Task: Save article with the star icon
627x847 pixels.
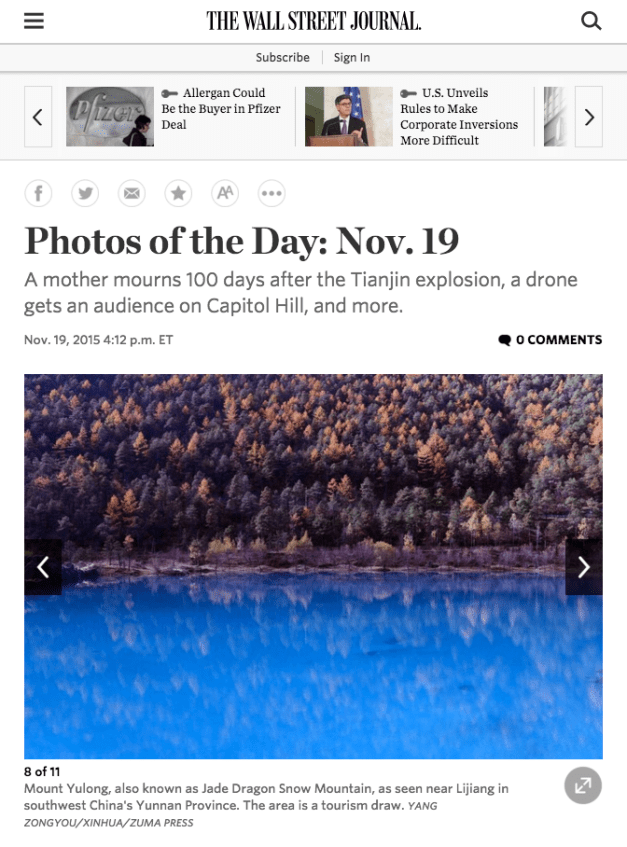Action: (x=178, y=193)
